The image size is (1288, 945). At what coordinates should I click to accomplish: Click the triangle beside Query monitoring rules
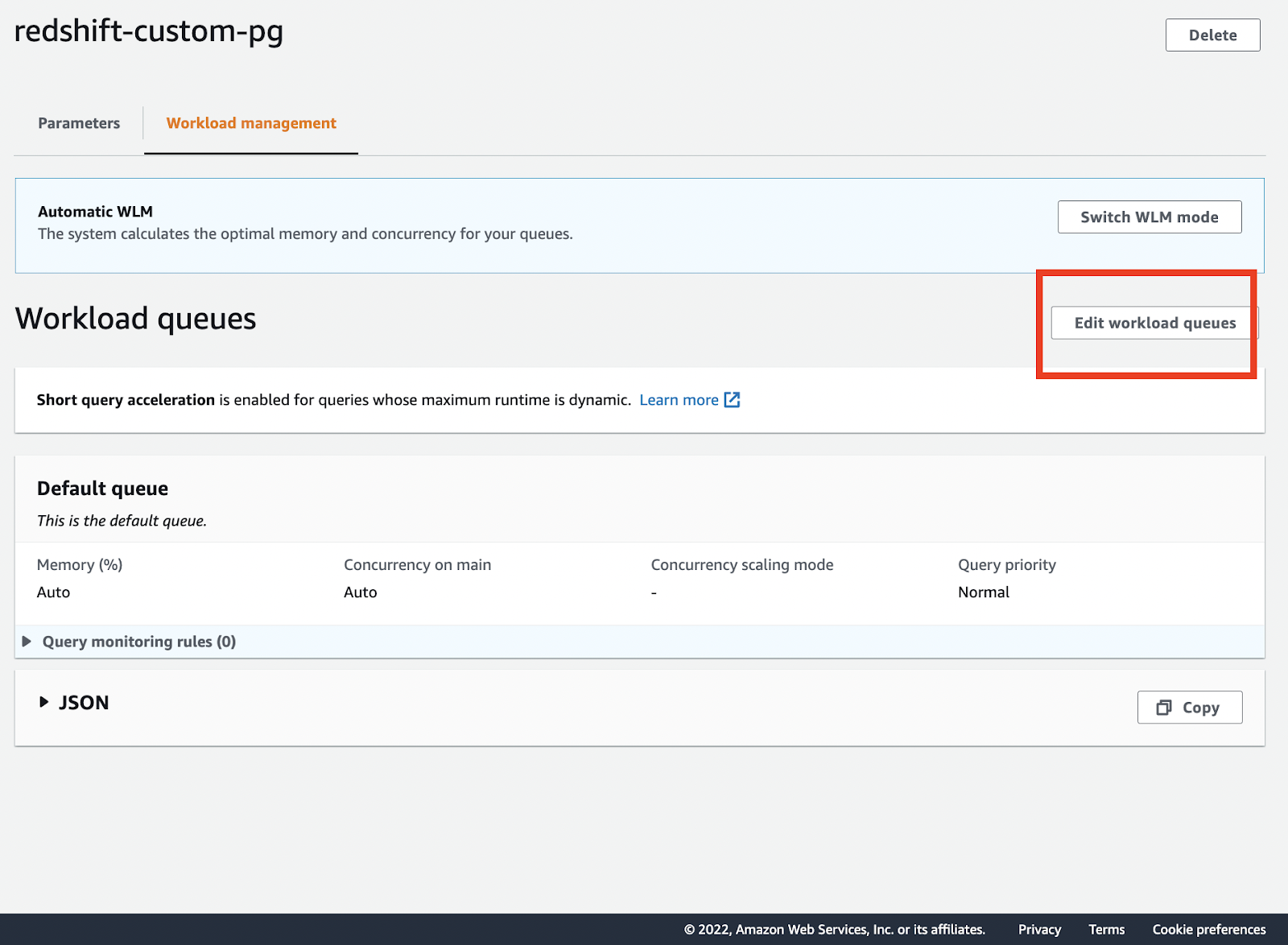[x=27, y=641]
